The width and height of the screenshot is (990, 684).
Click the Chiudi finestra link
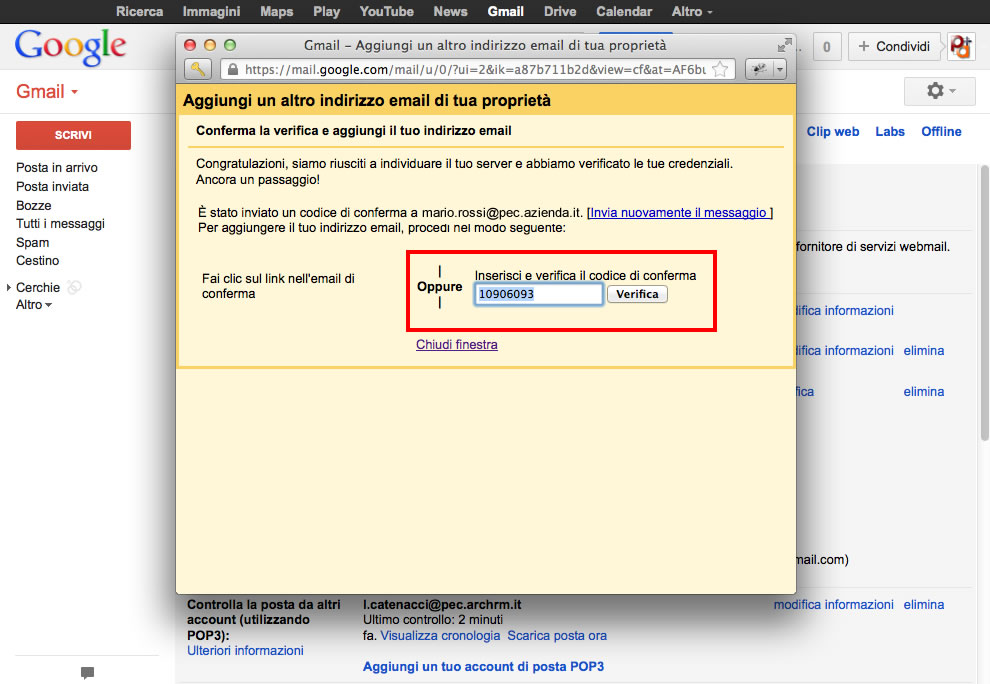456,345
